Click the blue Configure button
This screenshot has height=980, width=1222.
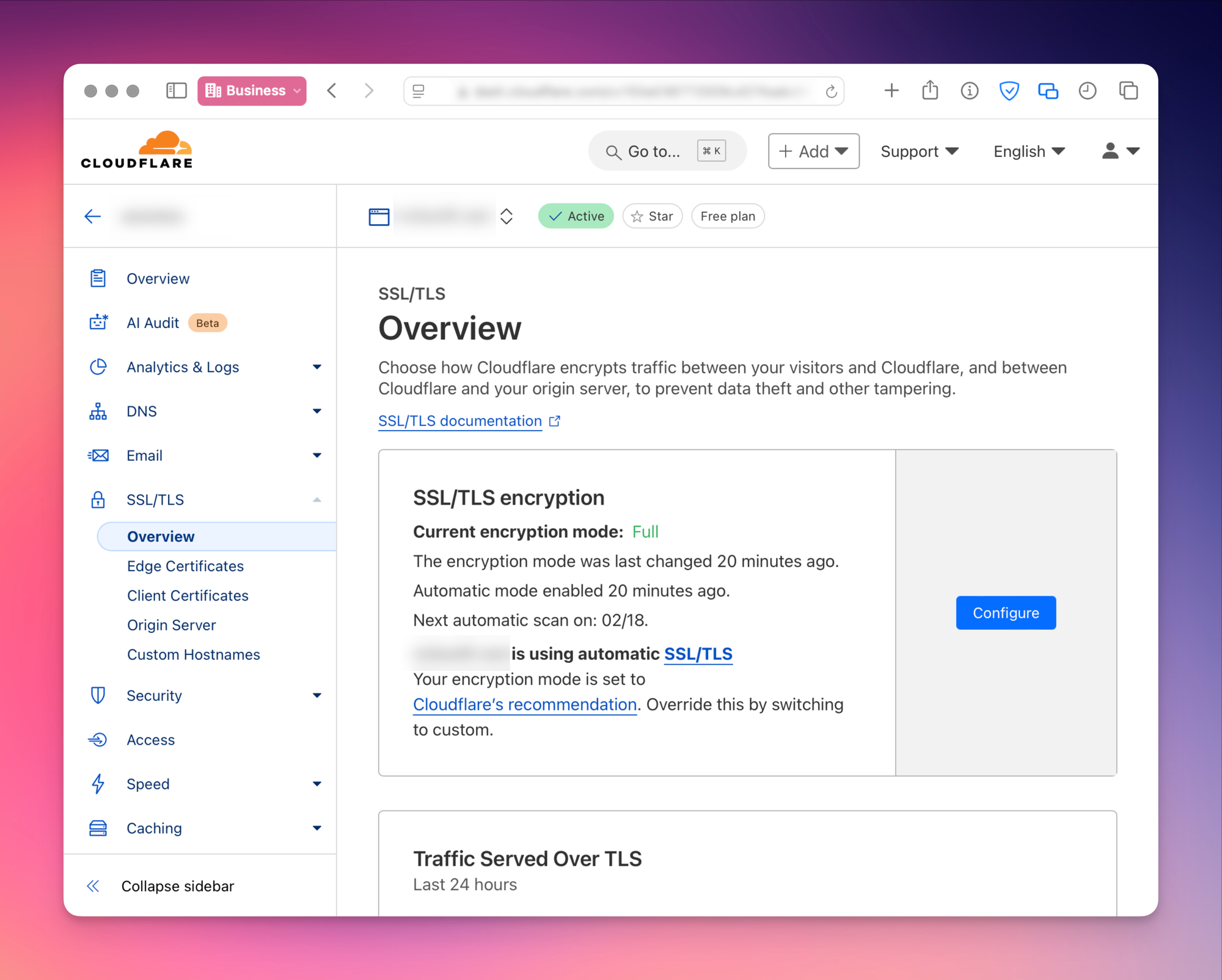tap(1006, 613)
